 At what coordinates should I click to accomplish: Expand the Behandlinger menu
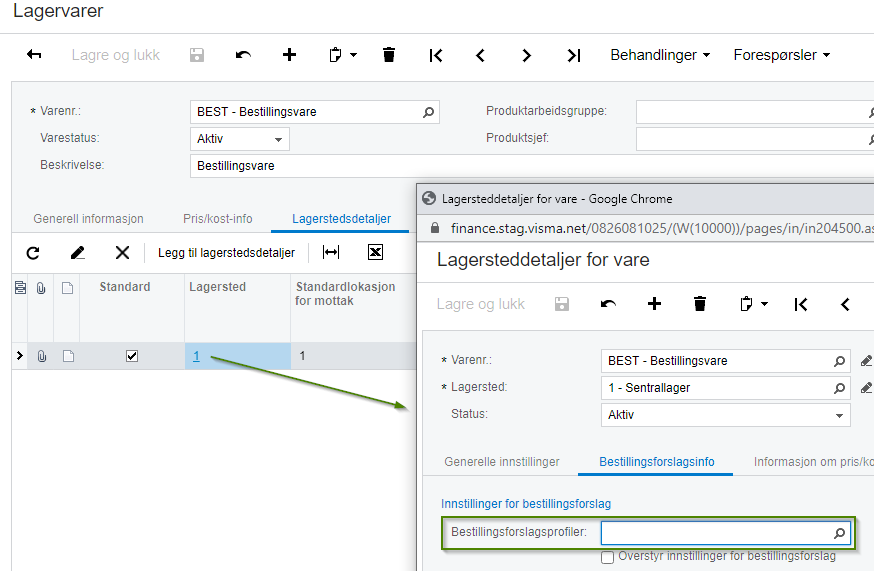660,55
